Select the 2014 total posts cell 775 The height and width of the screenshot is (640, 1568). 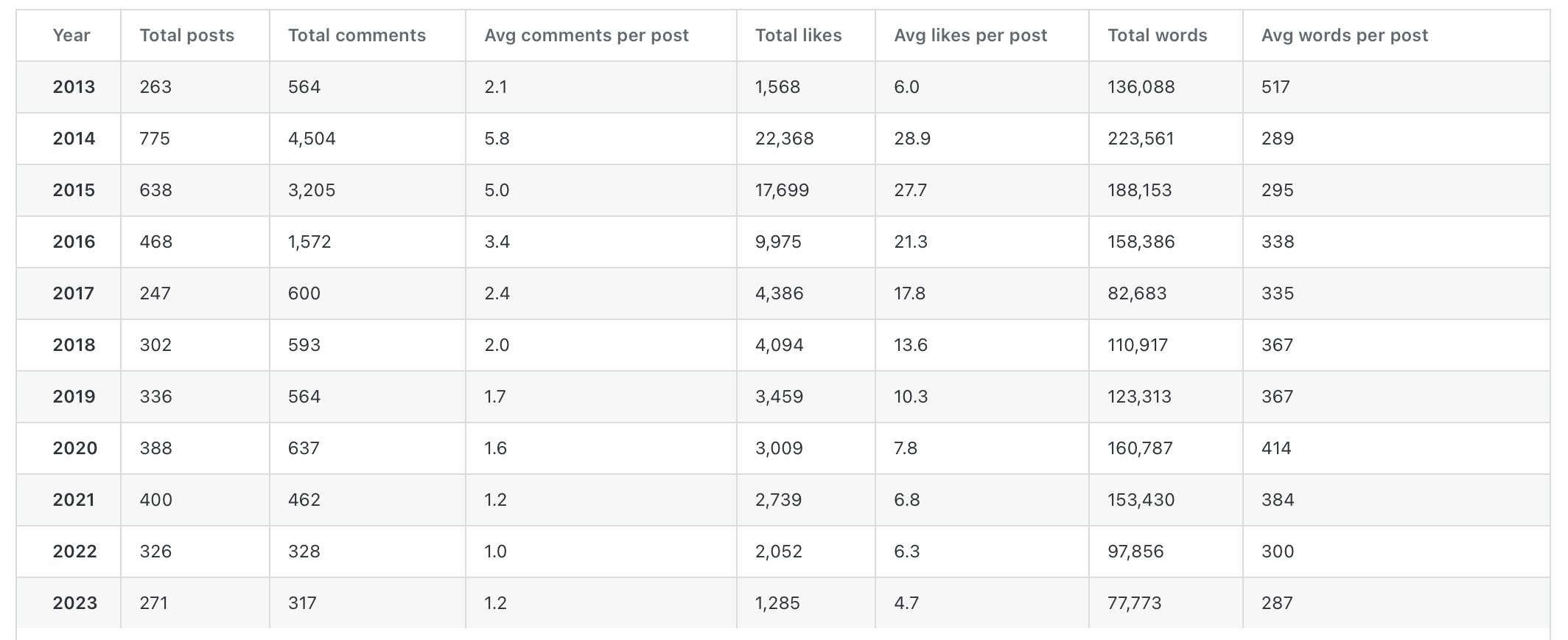pos(155,139)
